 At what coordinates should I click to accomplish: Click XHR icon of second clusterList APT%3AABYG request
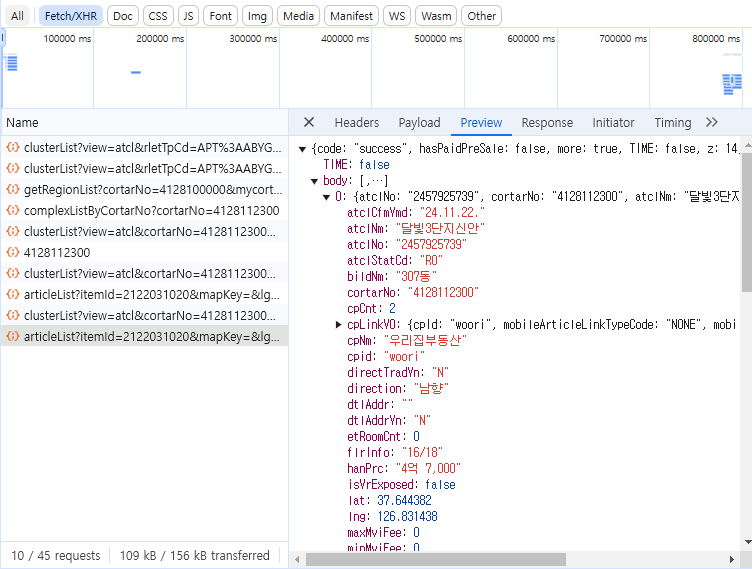pyautogui.click(x=12, y=168)
